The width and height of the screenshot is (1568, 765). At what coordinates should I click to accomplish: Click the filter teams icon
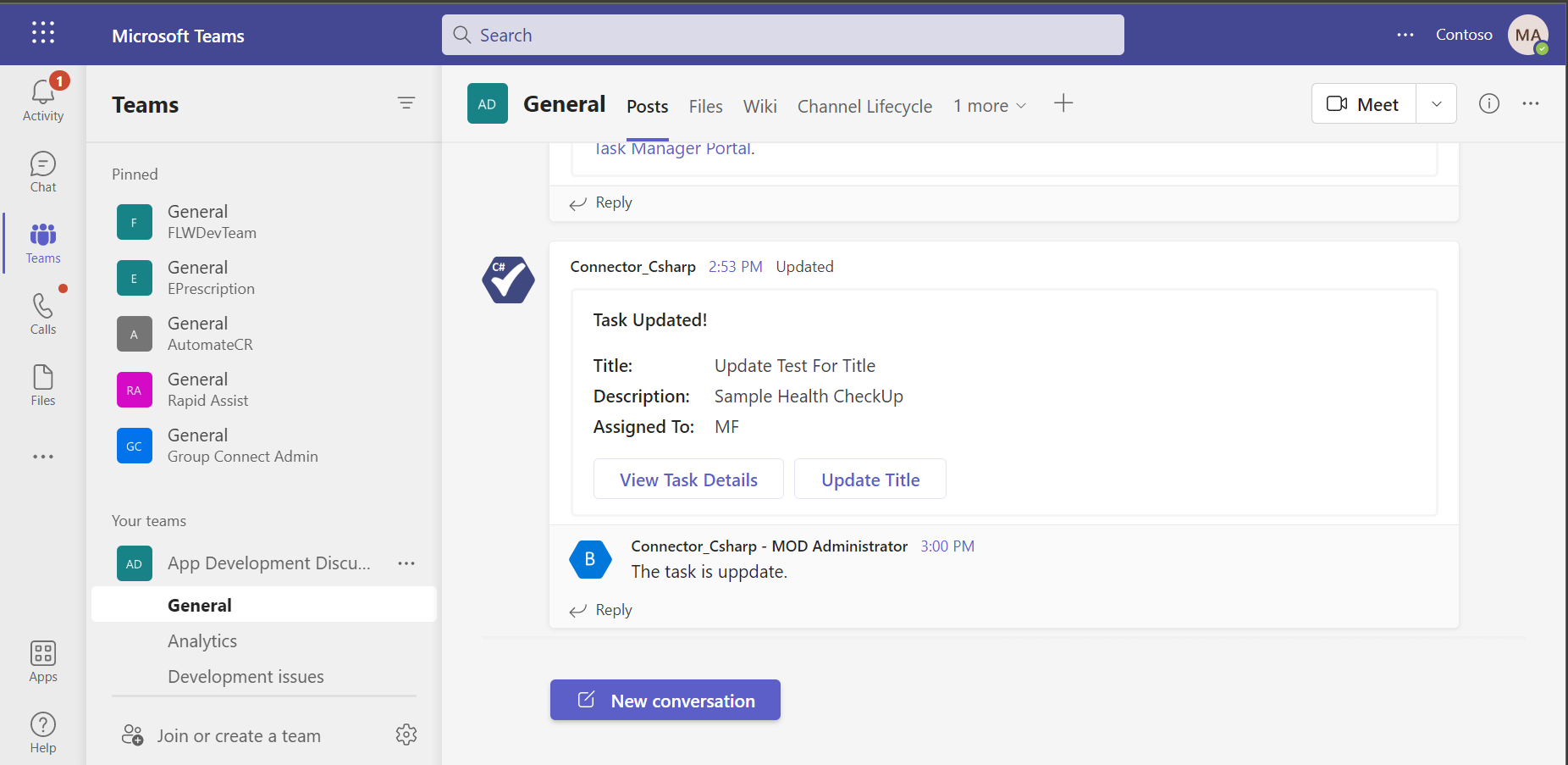[406, 103]
